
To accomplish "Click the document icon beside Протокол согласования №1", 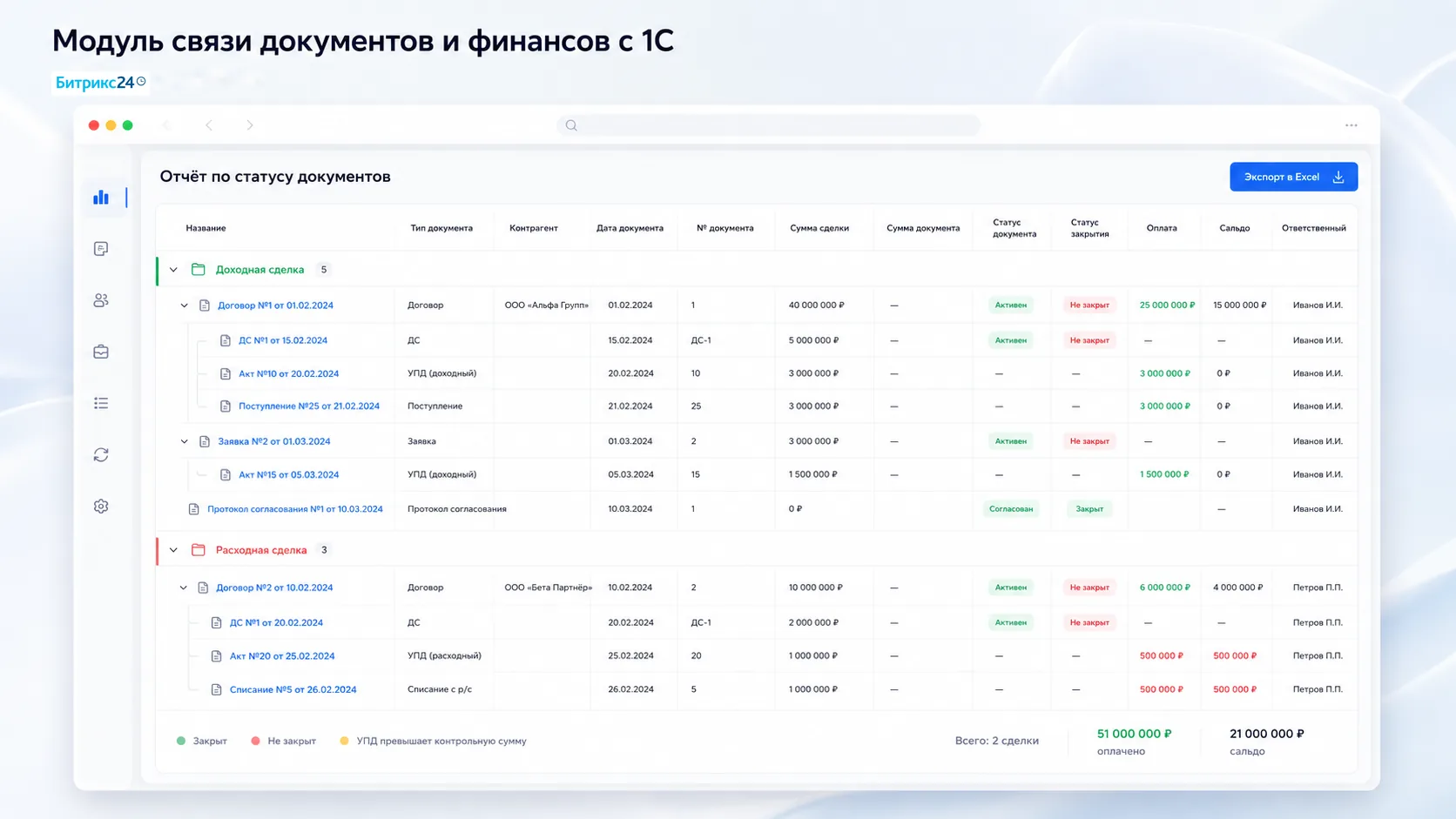I will pos(194,509).
